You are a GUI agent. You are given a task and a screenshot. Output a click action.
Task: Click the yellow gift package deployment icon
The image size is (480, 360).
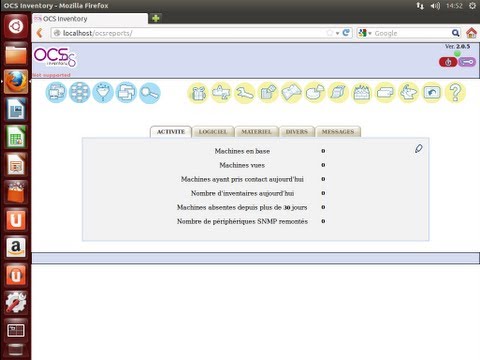(x=198, y=93)
